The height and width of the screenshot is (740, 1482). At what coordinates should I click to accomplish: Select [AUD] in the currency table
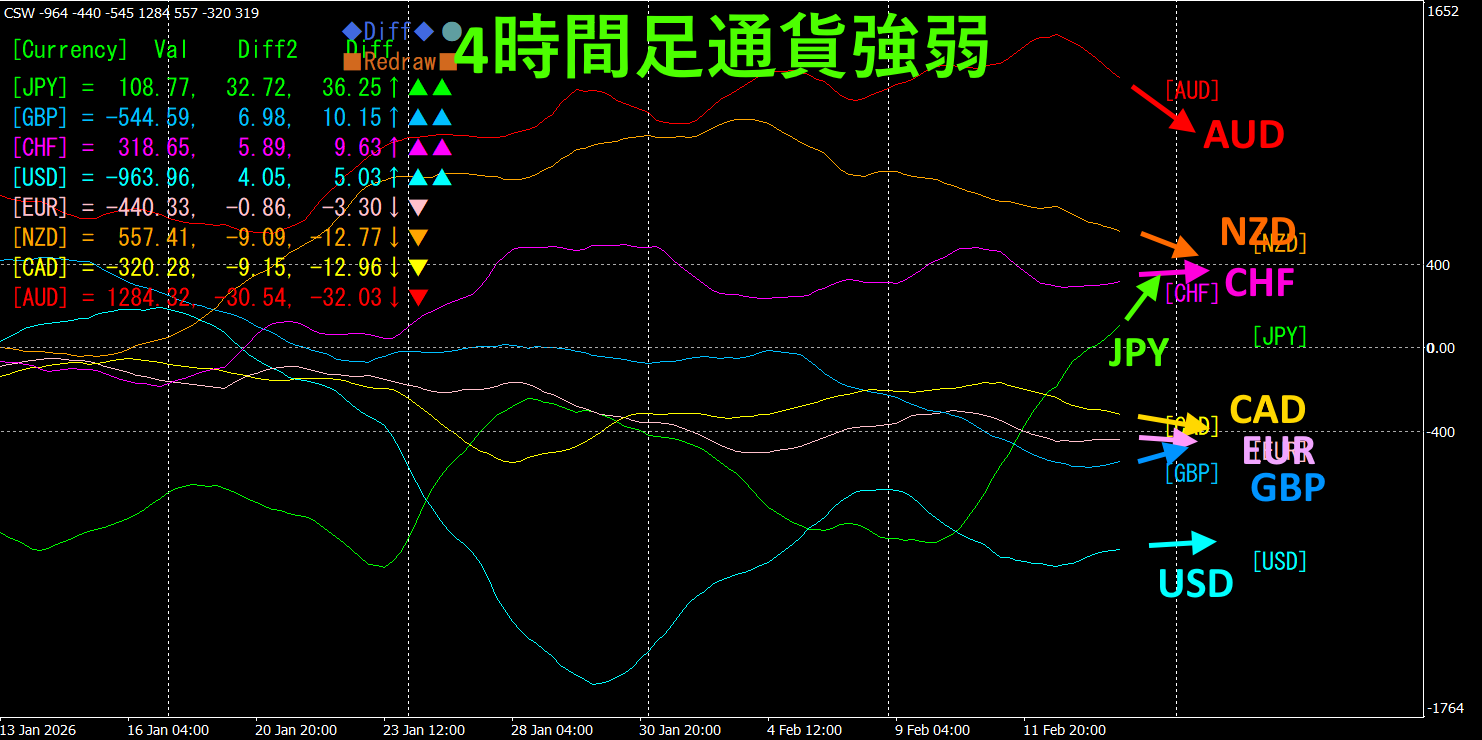click(41, 298)
